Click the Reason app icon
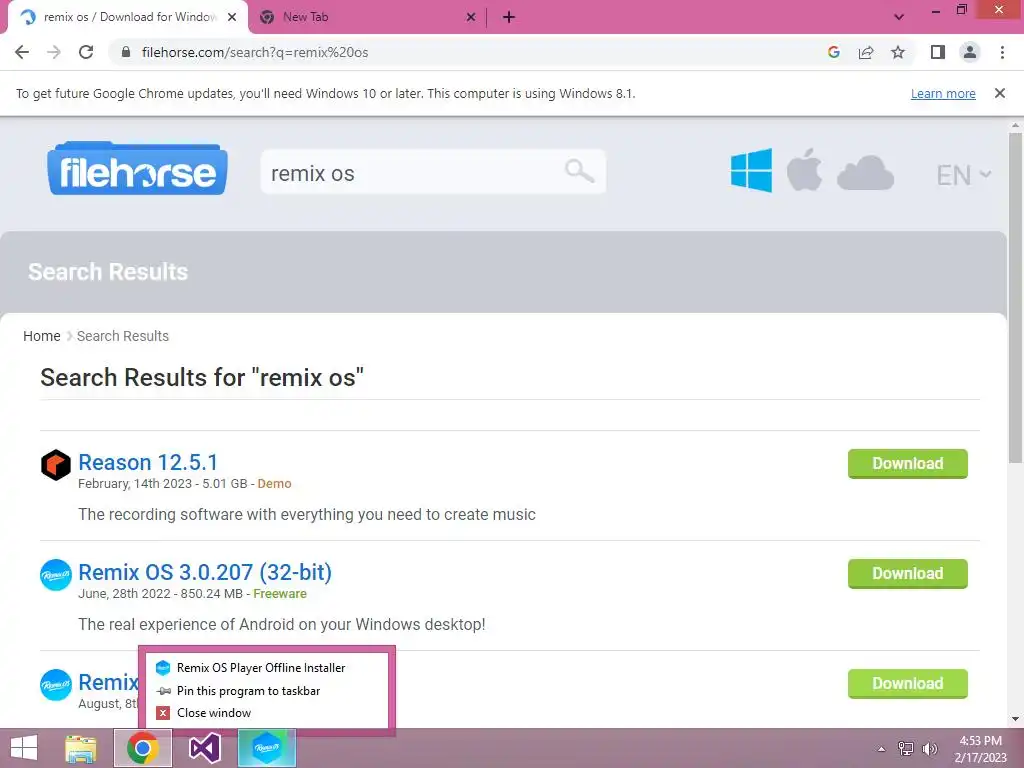This screenshot has height=768, width=1024. [x=56, y=465]
